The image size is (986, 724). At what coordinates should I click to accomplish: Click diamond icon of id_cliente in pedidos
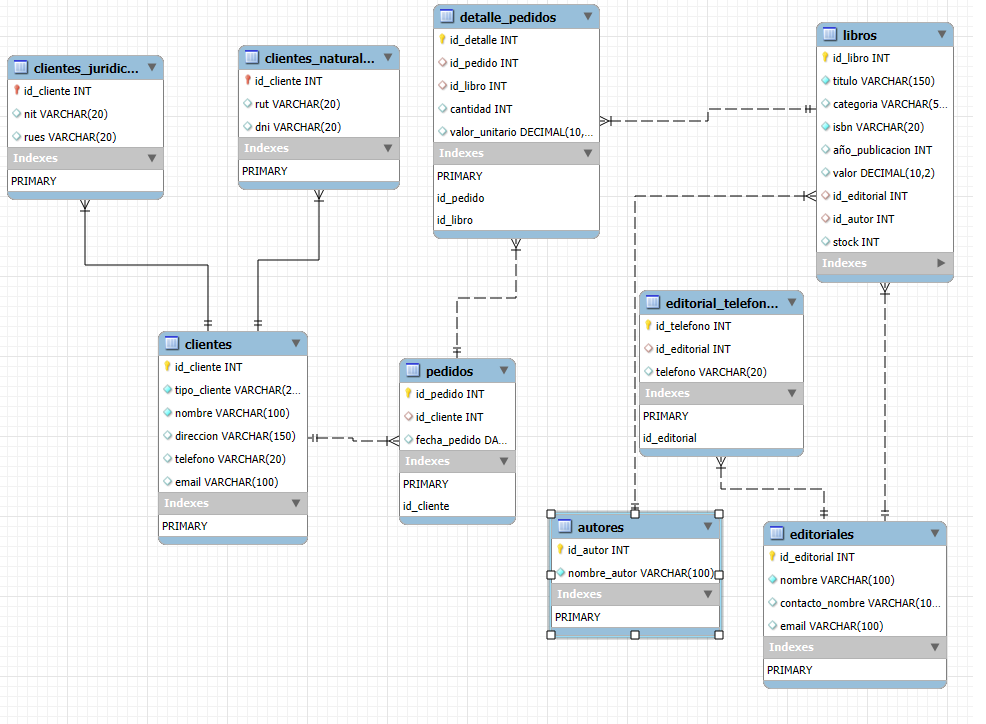point(409,416)
